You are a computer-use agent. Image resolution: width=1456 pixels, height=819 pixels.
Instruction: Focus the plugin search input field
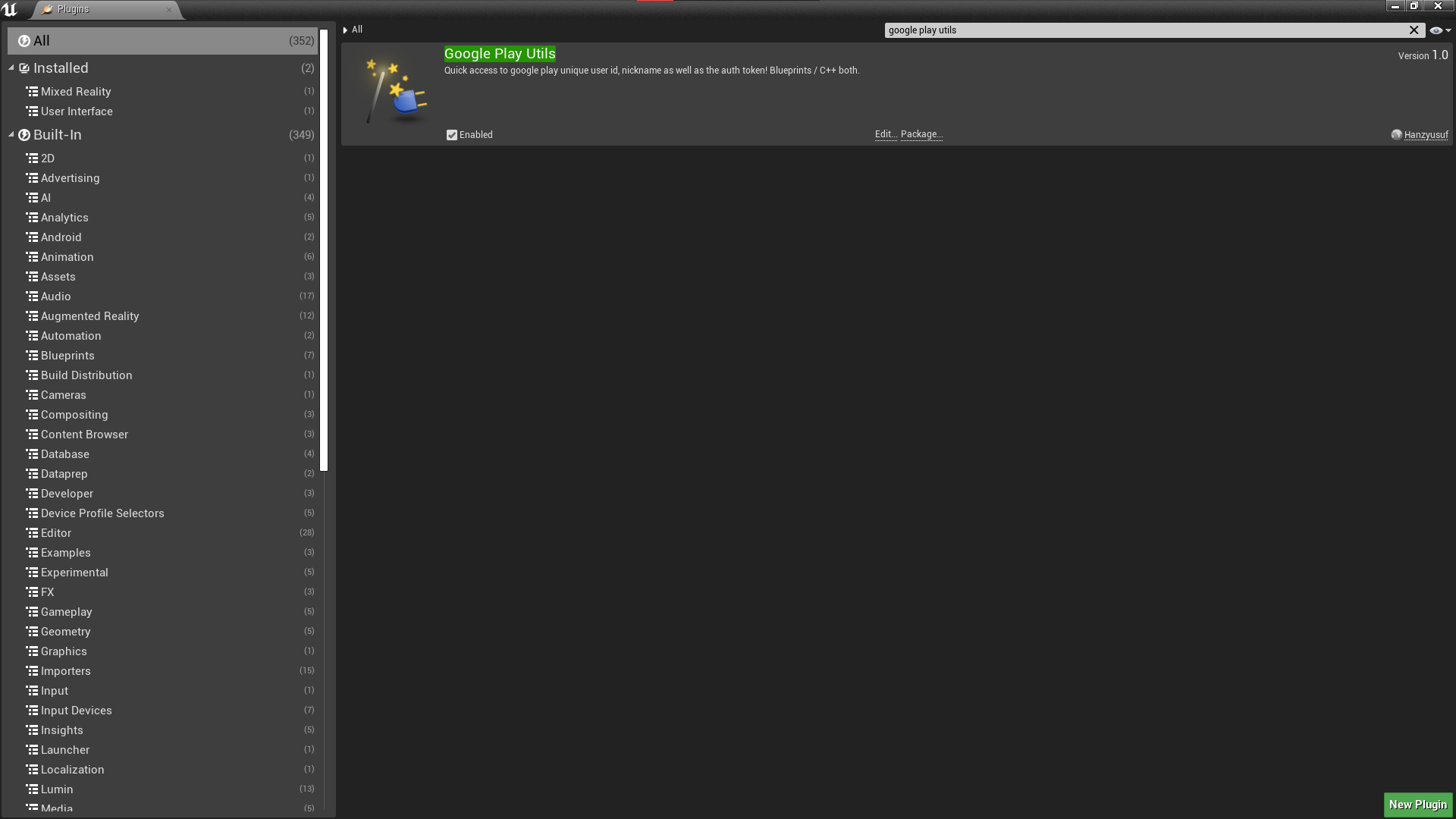[1145, 30]
